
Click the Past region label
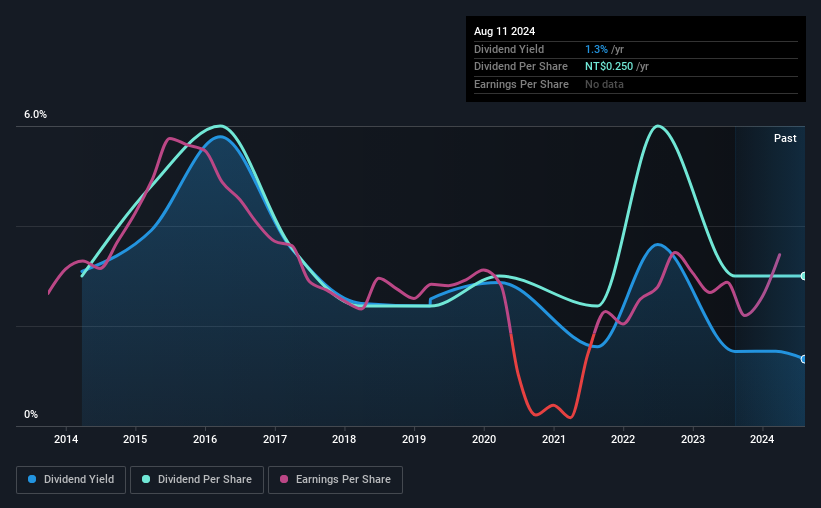(785, 138)
